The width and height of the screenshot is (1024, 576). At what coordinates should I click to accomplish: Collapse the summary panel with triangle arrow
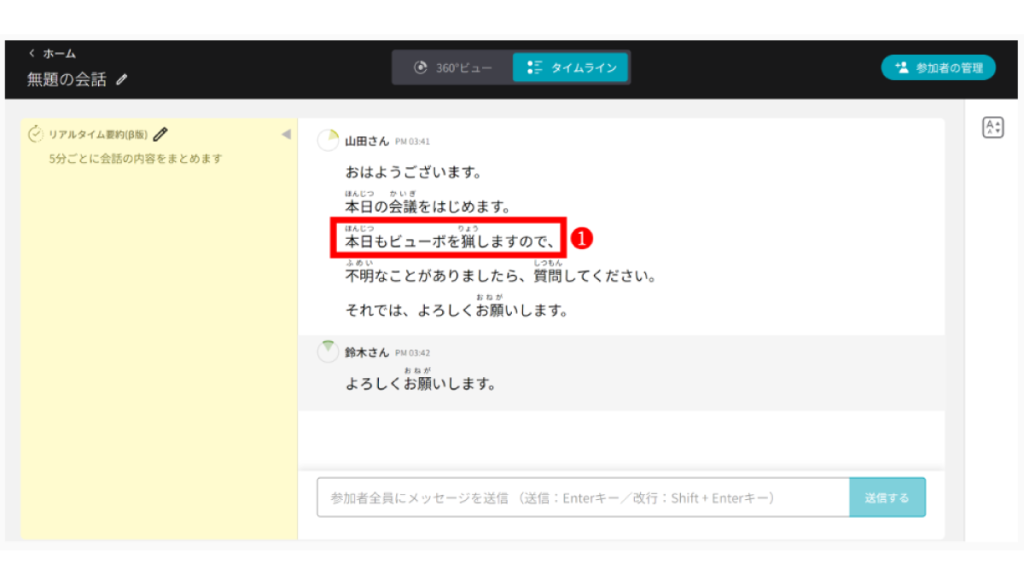[285, 134]
